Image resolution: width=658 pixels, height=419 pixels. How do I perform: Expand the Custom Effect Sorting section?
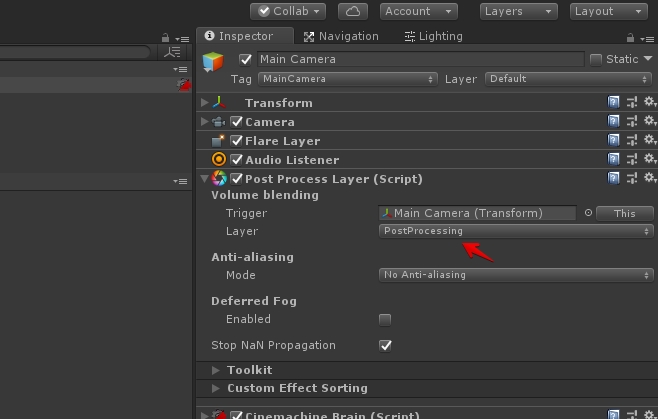[216, 388]
